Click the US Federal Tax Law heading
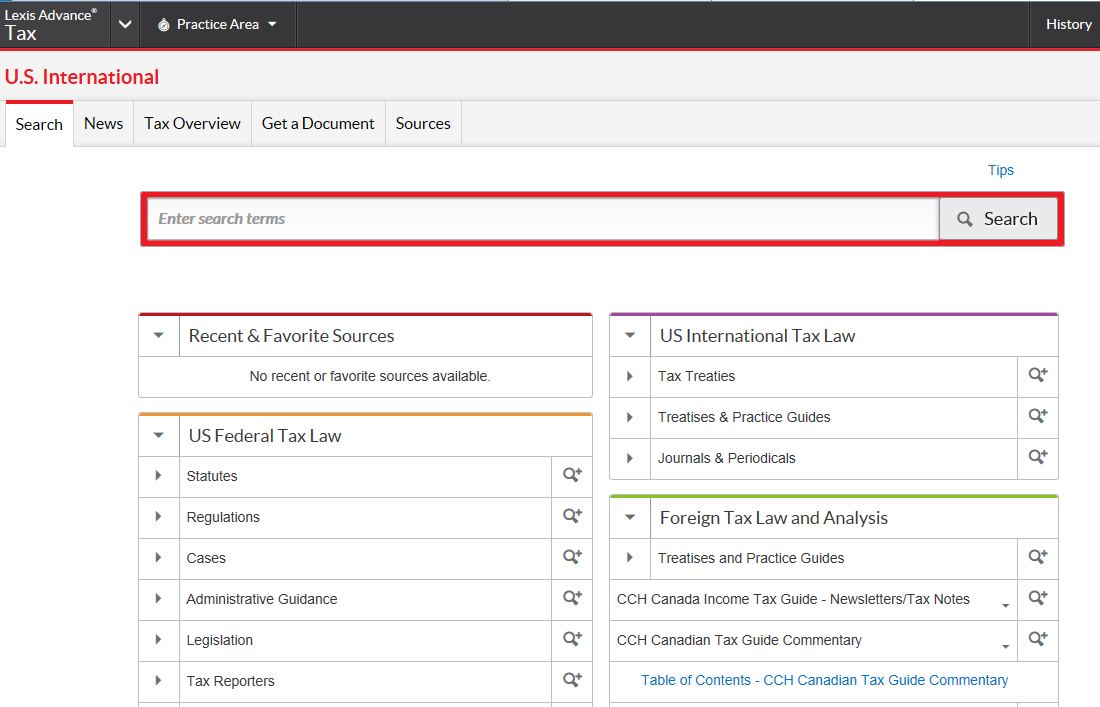The height and width of the screenshot is (707, 1100). click(x=265, y=436)
